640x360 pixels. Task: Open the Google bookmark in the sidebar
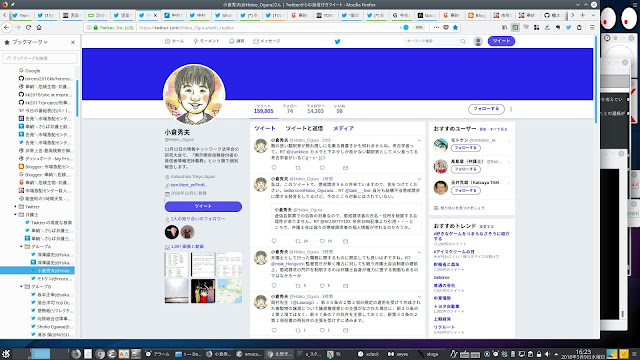pyautogui.click(x=29, y=71)
